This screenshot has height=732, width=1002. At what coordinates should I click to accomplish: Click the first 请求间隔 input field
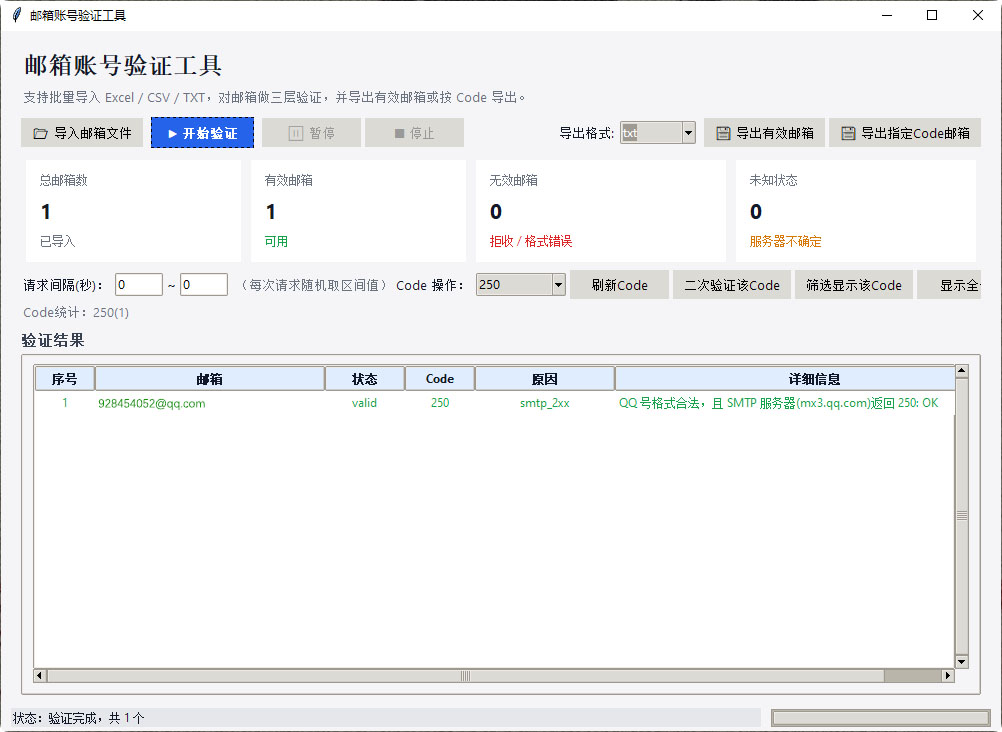(137, 284)
